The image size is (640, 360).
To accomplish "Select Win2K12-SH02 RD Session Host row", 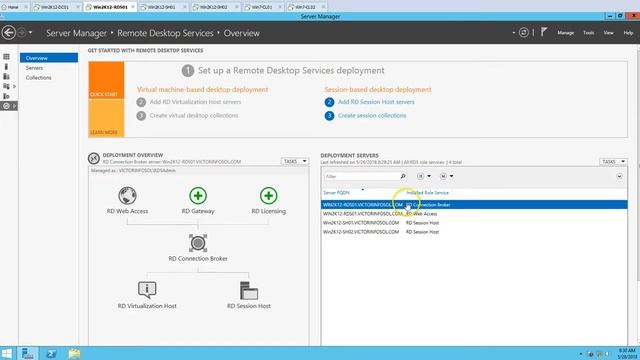I will [474, 232].
